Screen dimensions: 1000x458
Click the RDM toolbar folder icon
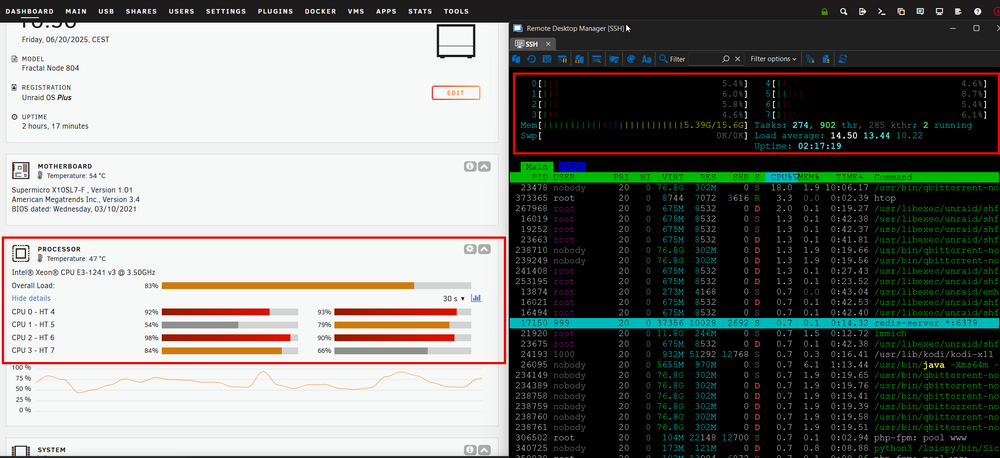[614, 59]
